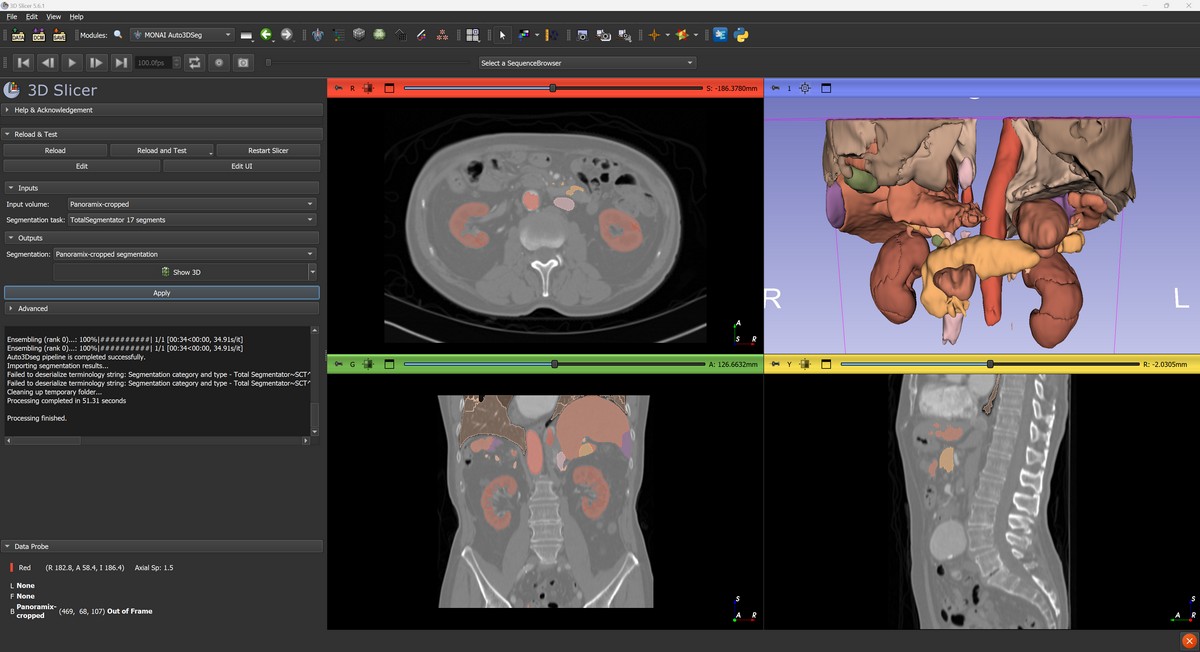The height and width of the screenshot is (652, 1200).
Task: Maximize the Yellow slice view
Action: click(825, 364)
